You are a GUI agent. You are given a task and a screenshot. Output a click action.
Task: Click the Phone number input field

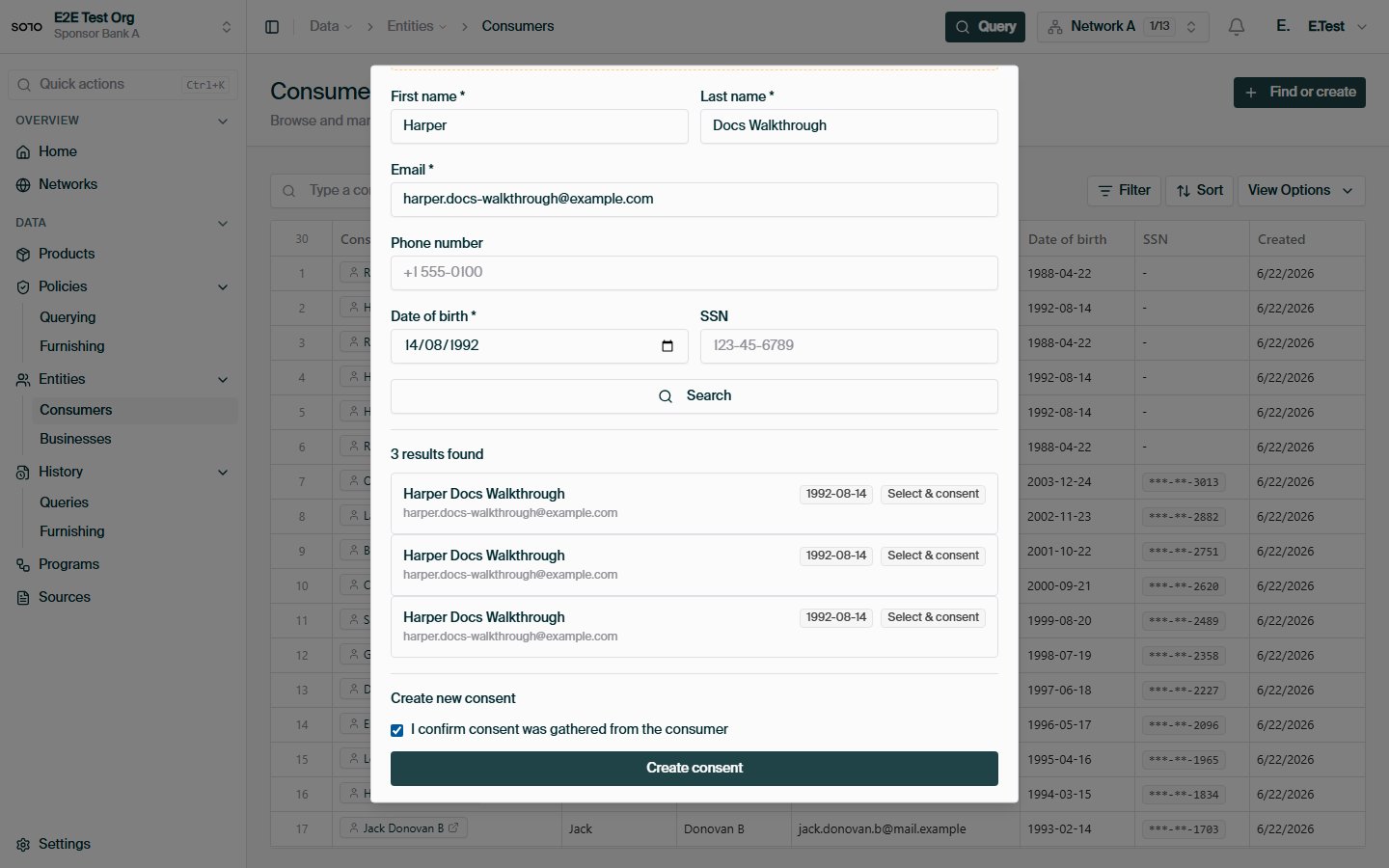[x=694, y=273]
